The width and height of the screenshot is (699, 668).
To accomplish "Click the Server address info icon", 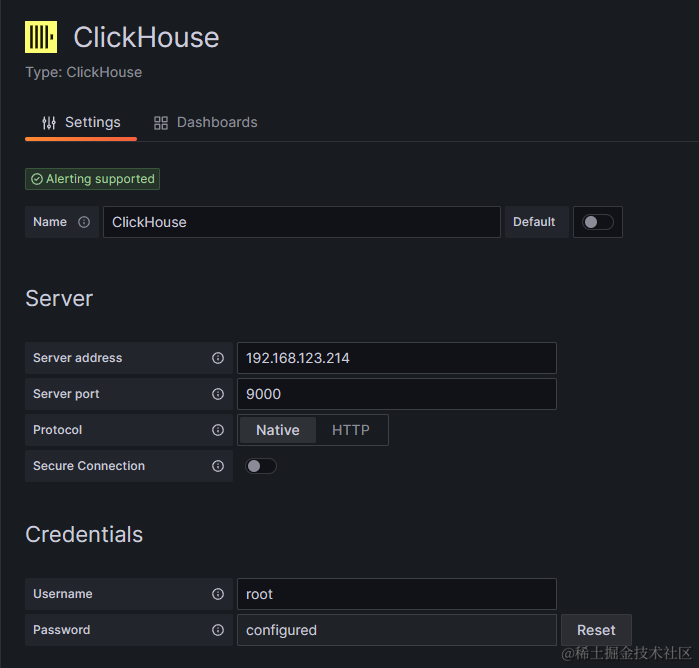I will 218,358.
